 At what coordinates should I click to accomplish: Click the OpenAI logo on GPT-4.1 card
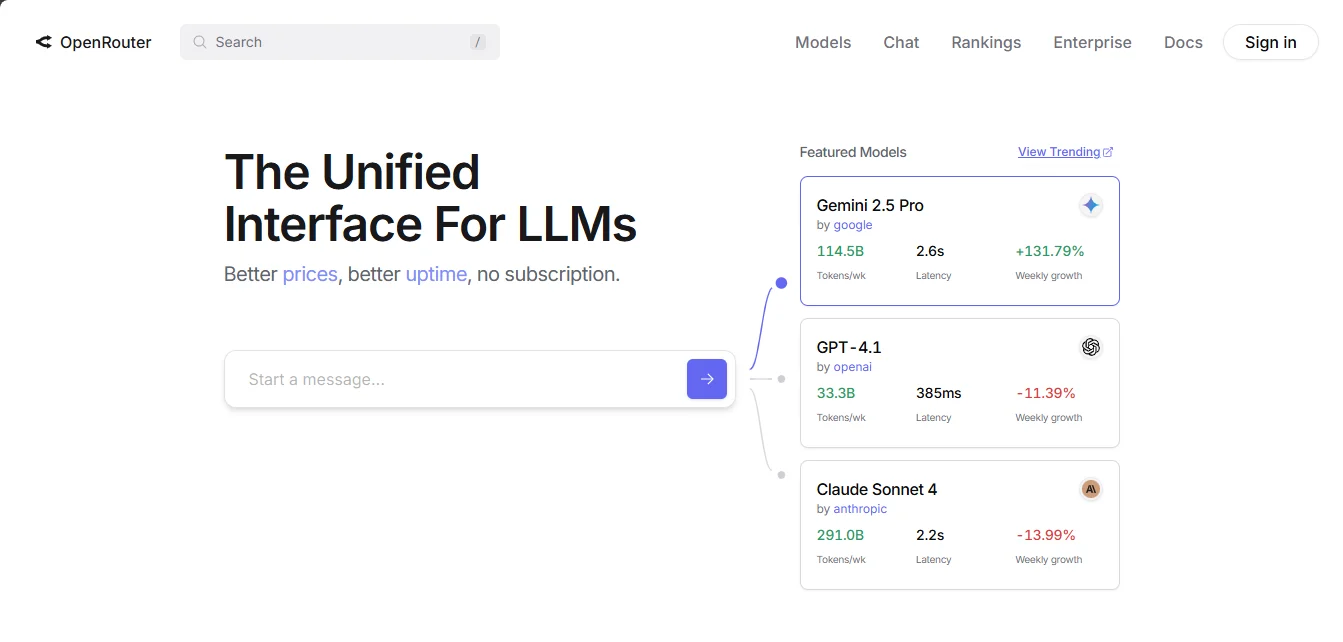(1091, 347)
